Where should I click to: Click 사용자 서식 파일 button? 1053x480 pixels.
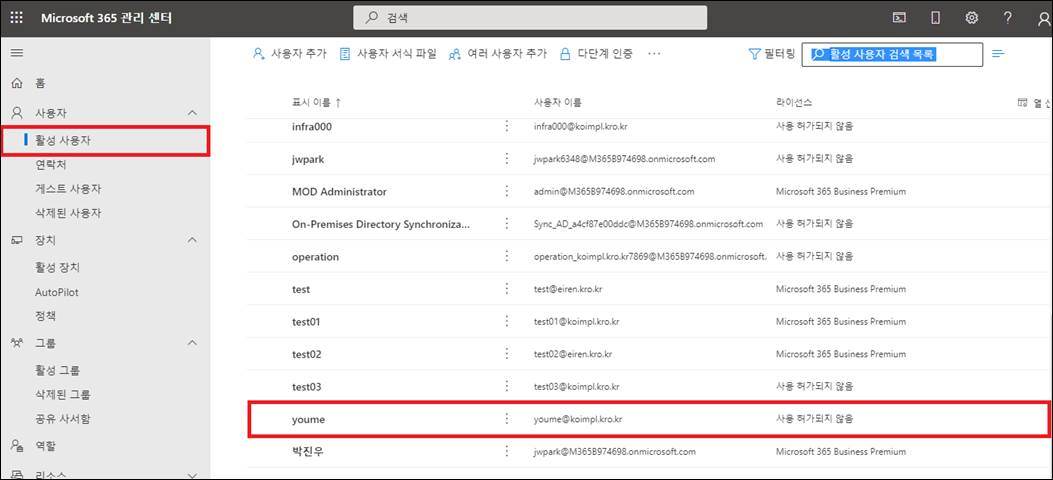click(388, 54)
